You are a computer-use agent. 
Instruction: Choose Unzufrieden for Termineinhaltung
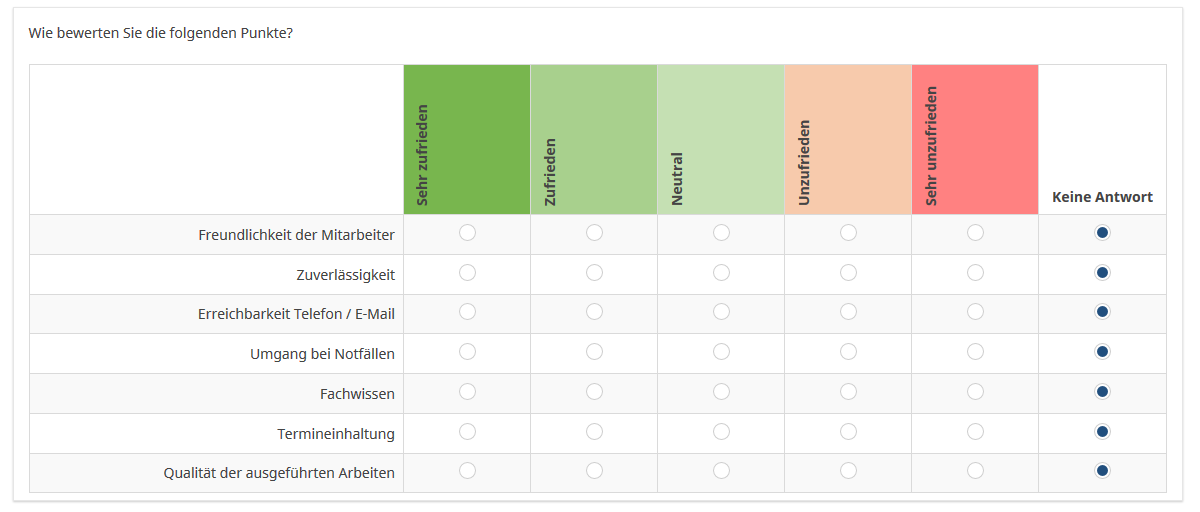click(x=848, y=431)
